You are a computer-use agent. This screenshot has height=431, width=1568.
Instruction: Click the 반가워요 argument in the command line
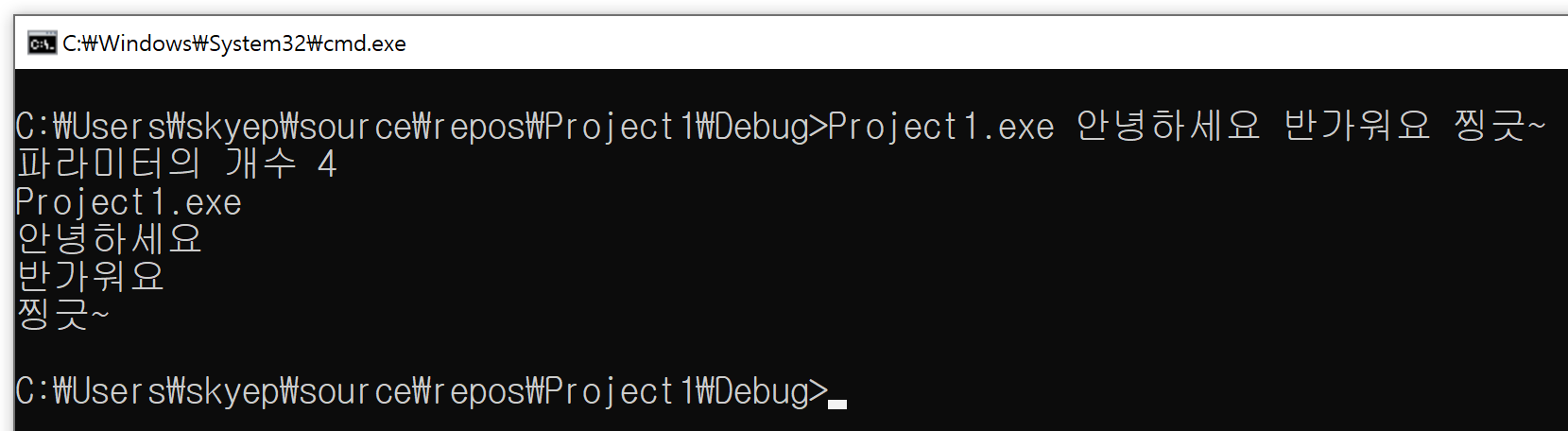1357,127
